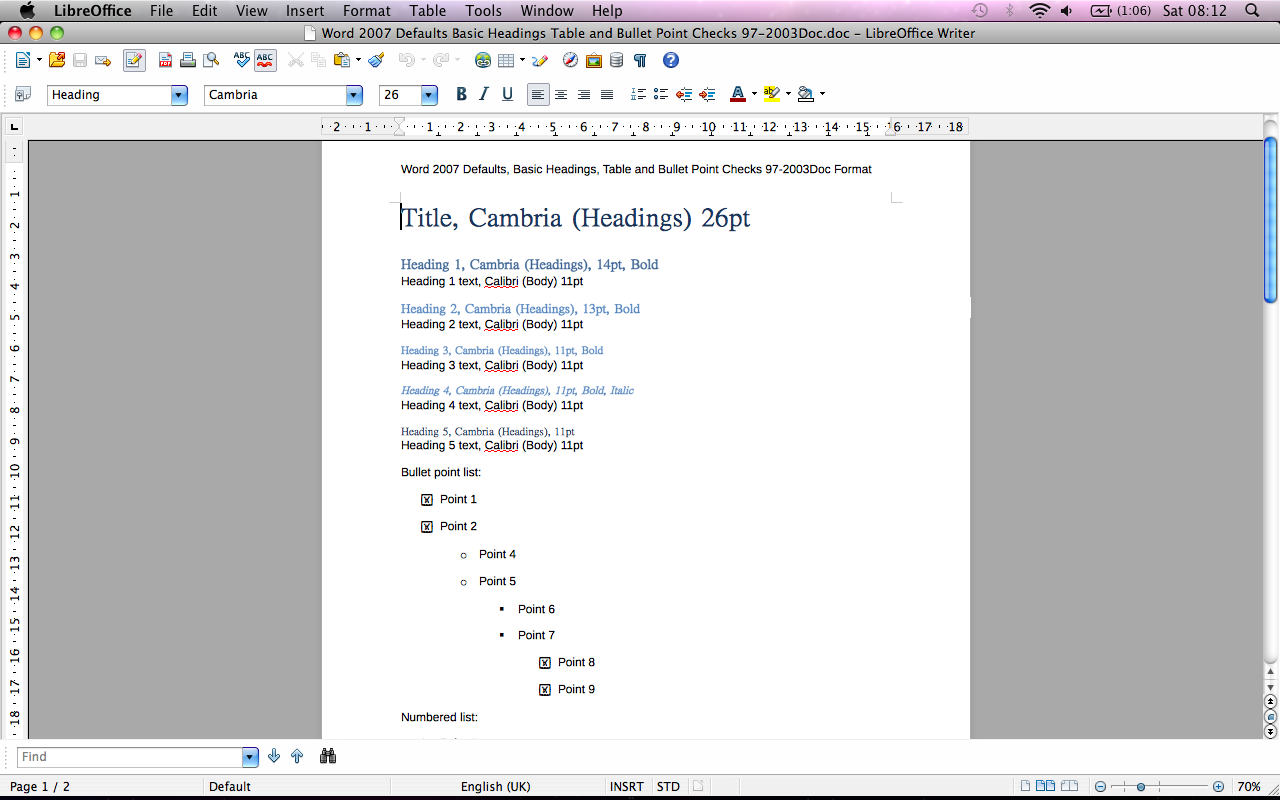Click the LibreOffice Help question mark icon
The height and width of the screenshot is (800, 1280).
point(671,61)
